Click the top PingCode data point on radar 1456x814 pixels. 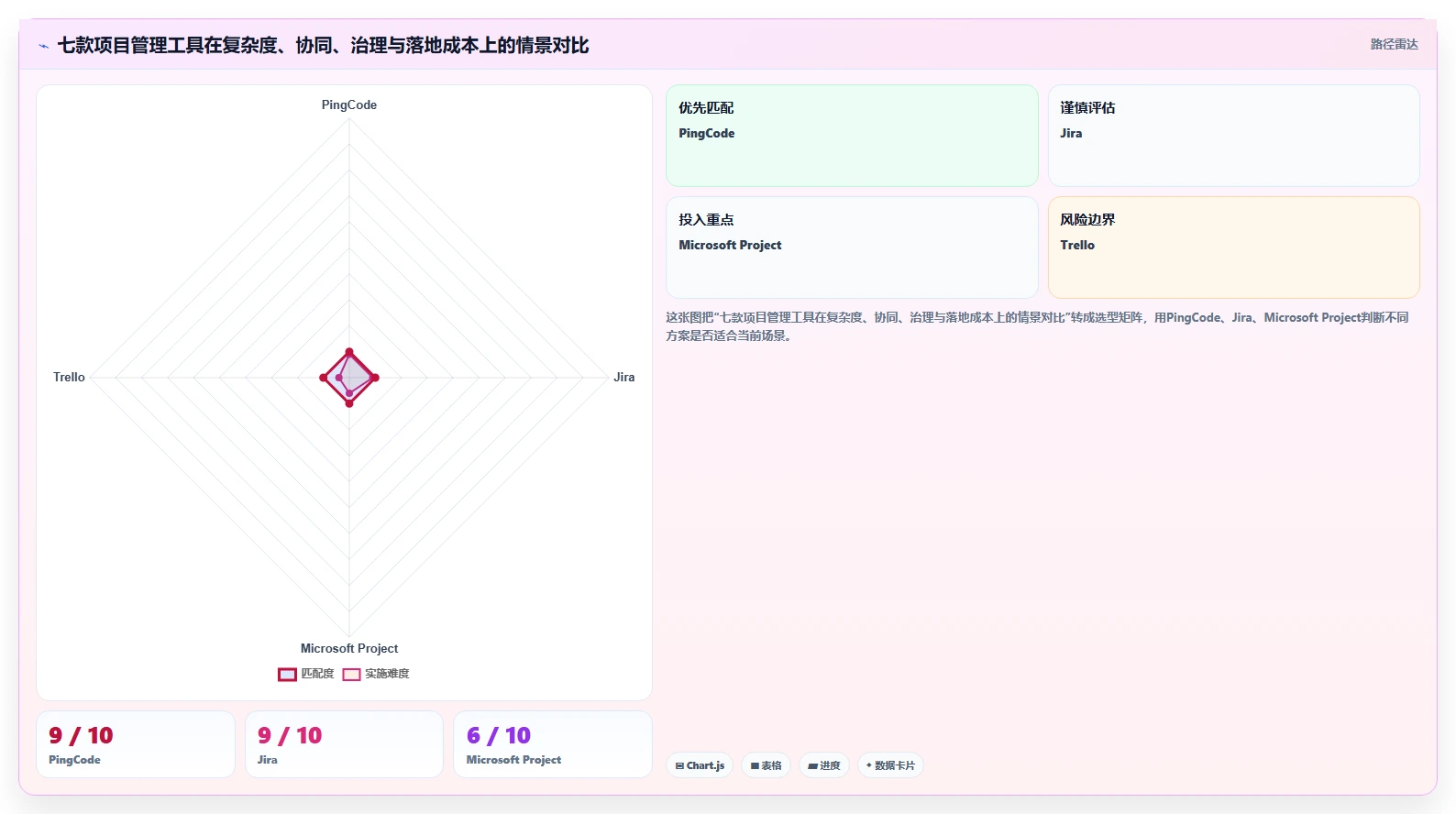tap(349, 352)
